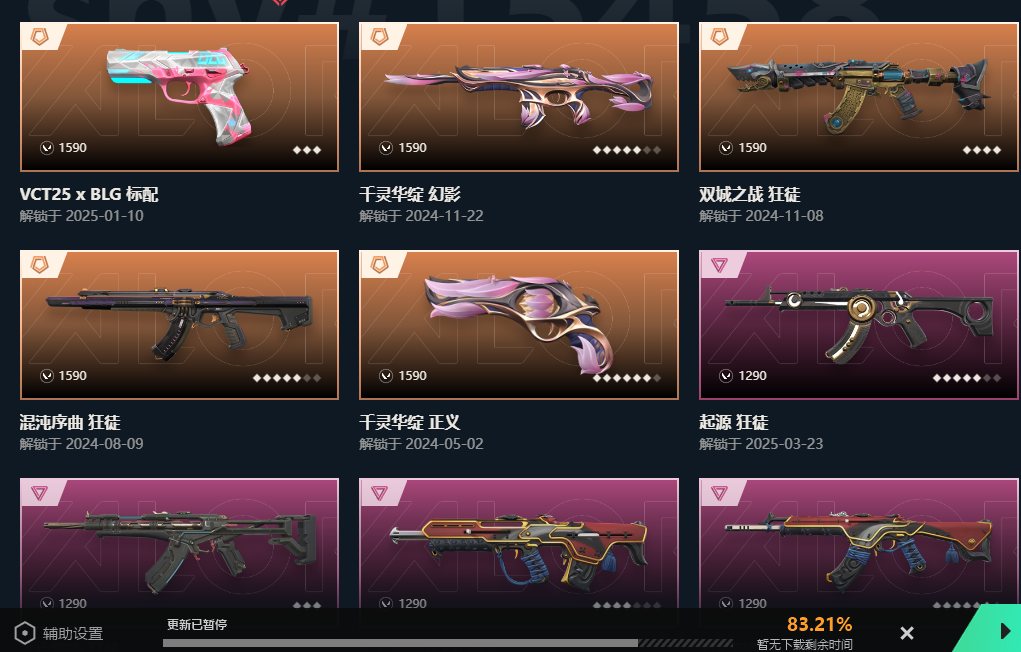This screenshot has height=652, width=1021.
Task: Click the tier badge on VCT25 x BLG 标配 card
Action: (40, 37)
